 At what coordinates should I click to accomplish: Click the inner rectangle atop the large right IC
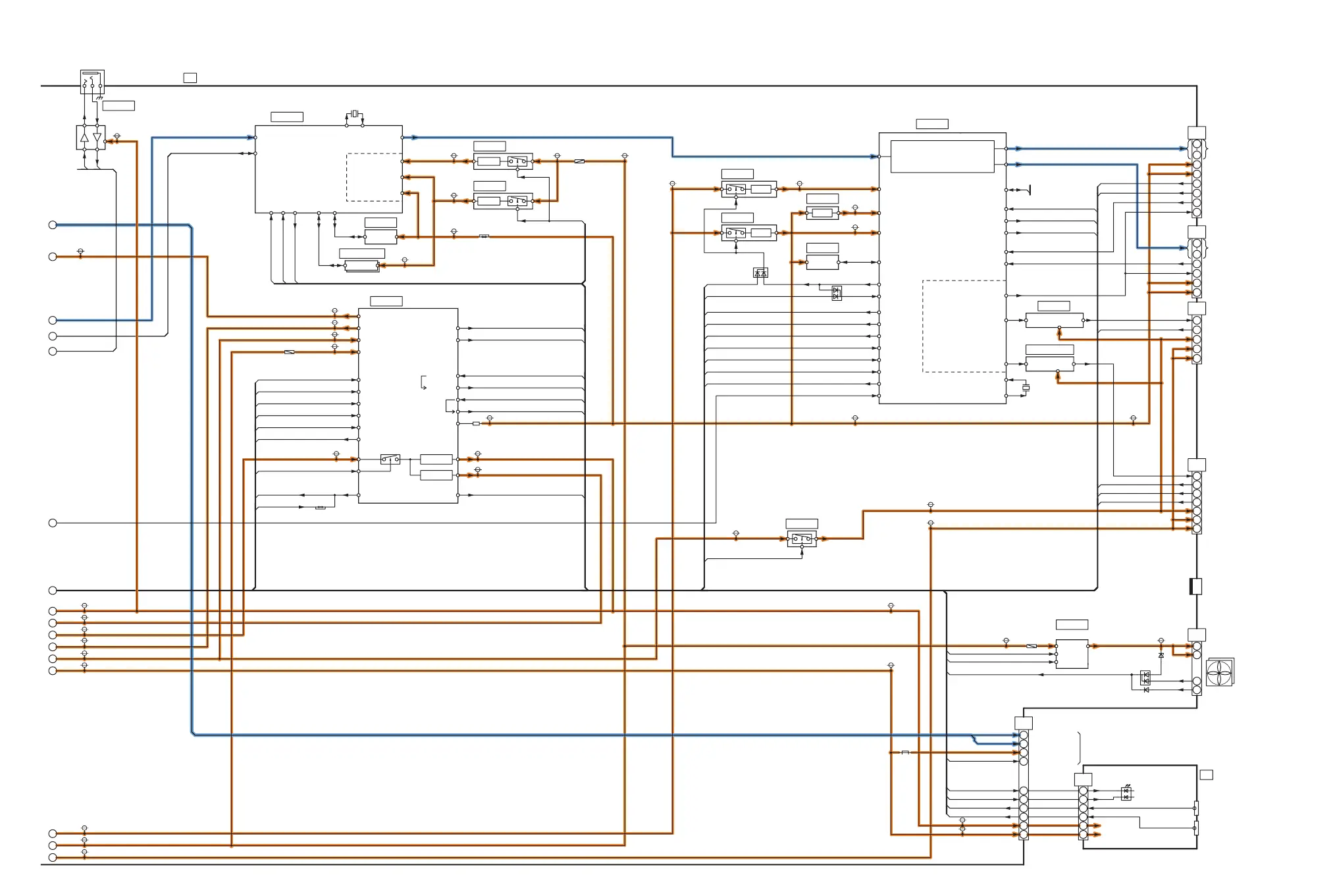coord(942,157)
